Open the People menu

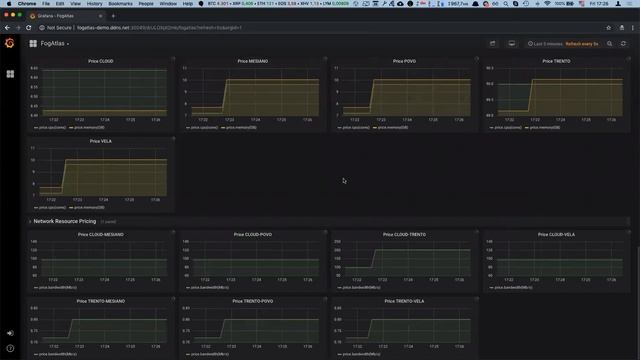(x=146, y=3)
